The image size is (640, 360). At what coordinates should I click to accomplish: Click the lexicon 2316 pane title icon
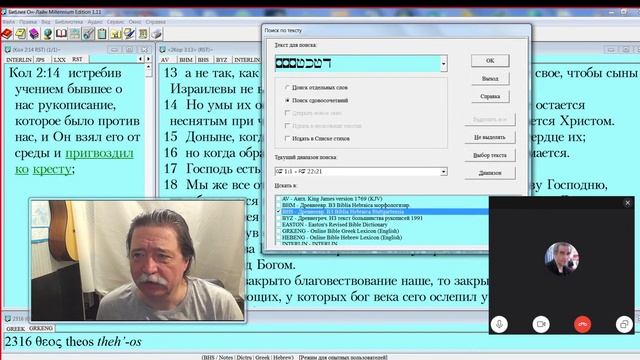pos(8,318)
